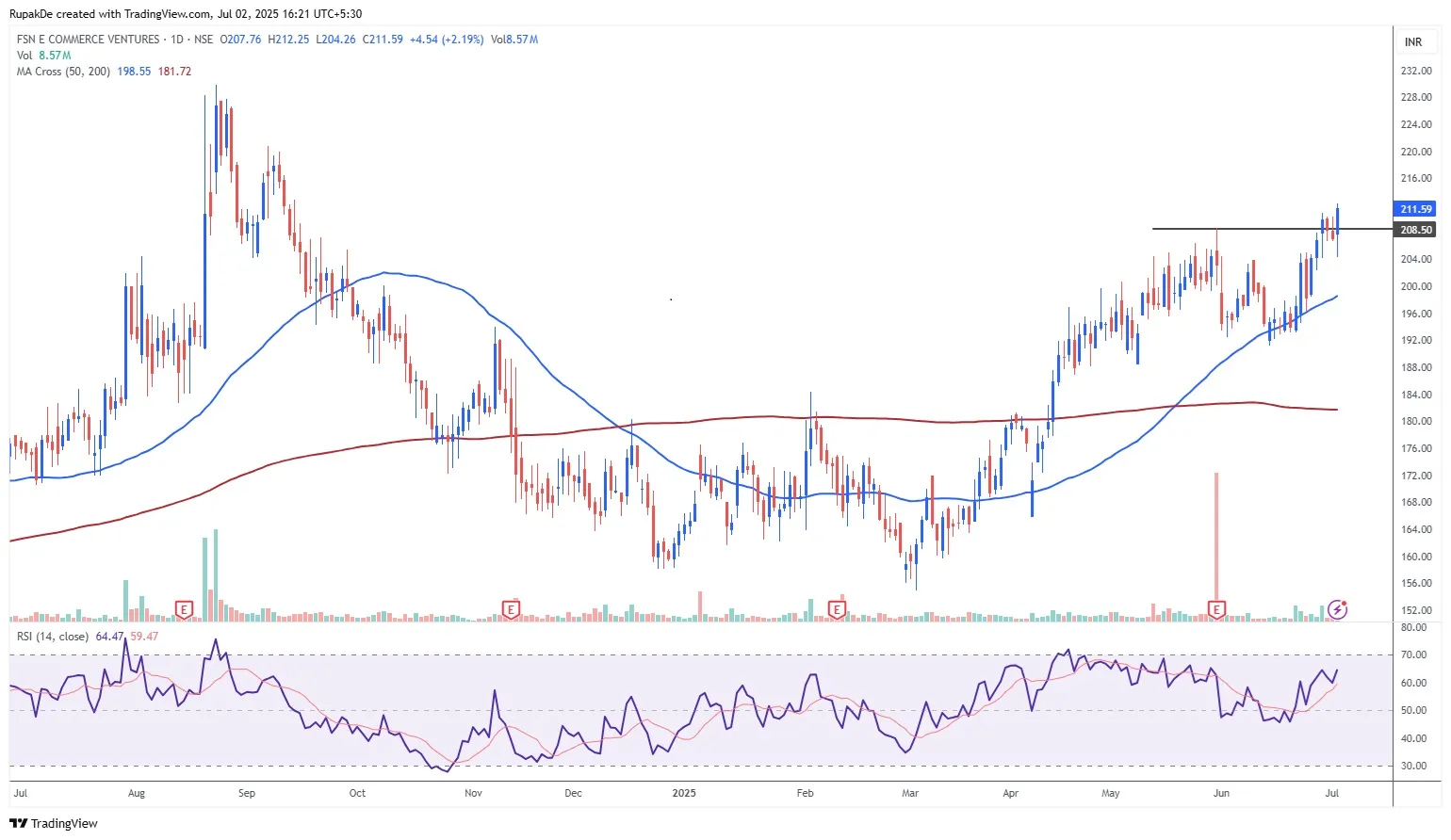Viewport: 1451px width, 840px height.
Task: Select the RSI (14, close) indicator legend
Action: pos(53,637)
